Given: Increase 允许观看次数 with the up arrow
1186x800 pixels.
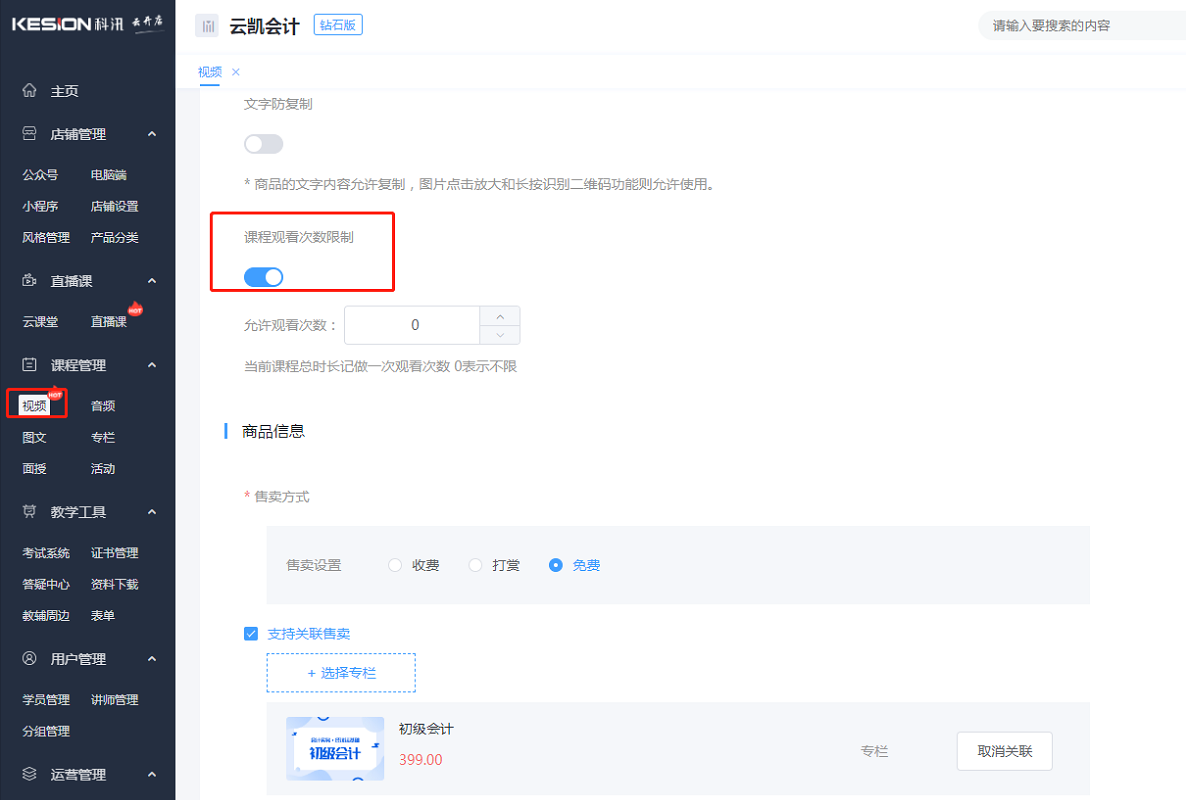Looking at the screenshot, I should (500, 315).
